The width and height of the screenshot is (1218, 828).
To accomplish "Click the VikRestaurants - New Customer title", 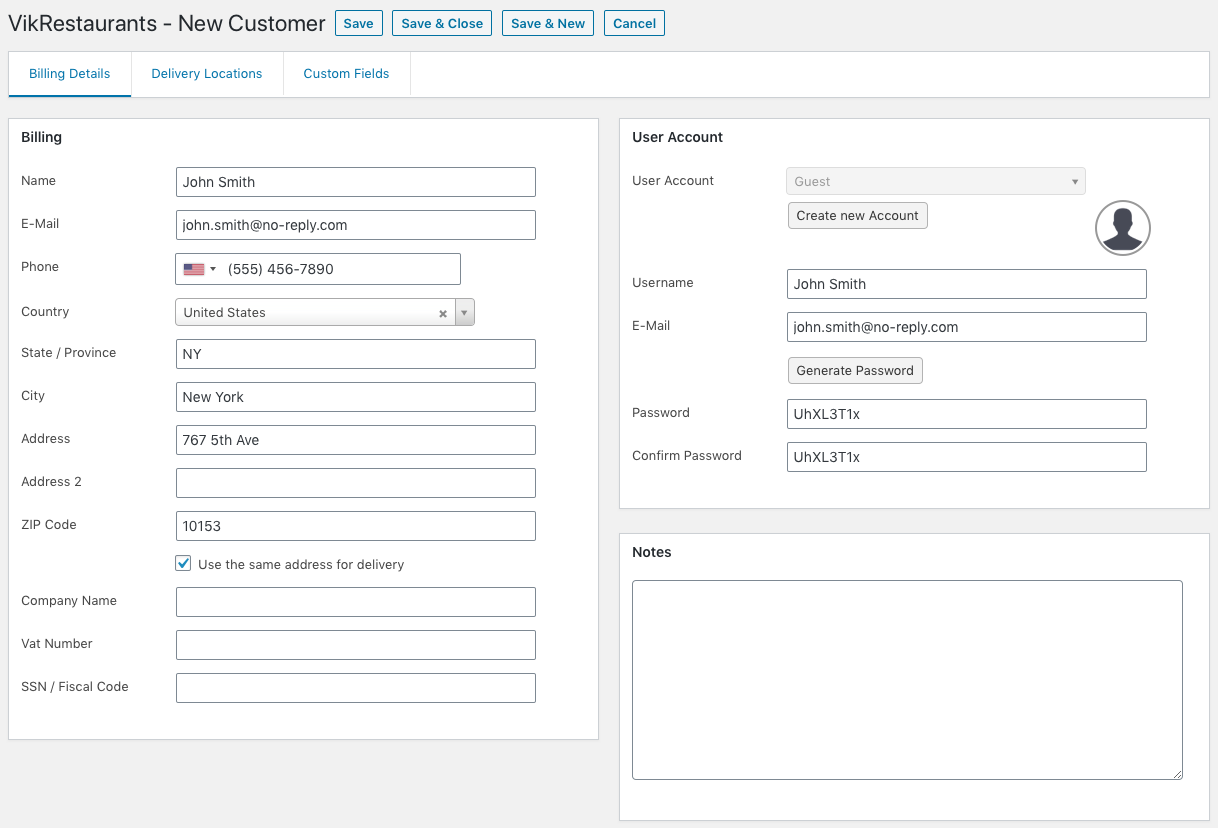I will (x=167, y=23).
